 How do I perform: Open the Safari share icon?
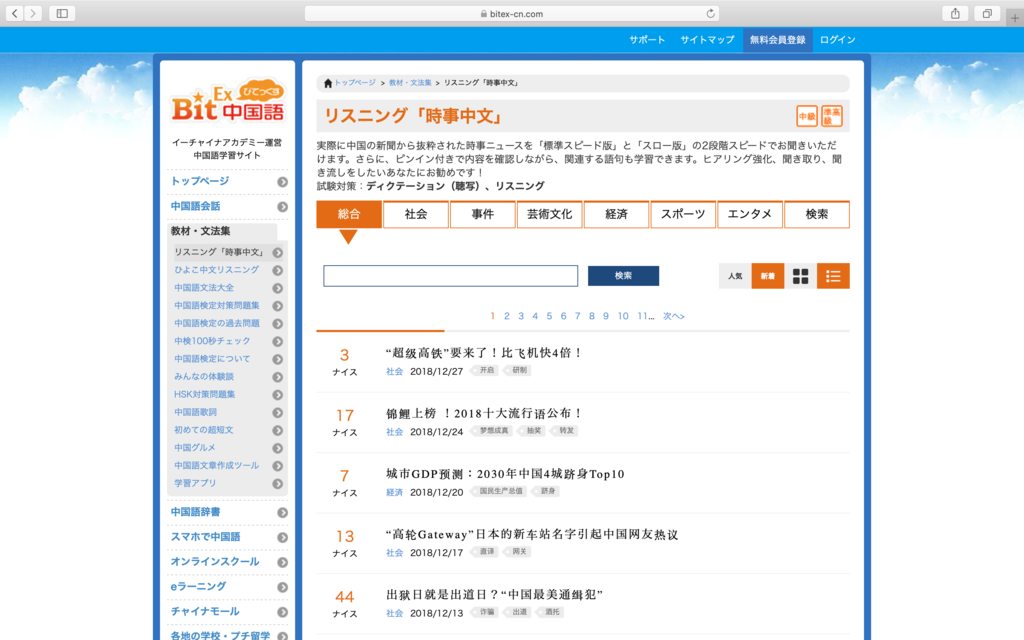click(x=955, y=13)
